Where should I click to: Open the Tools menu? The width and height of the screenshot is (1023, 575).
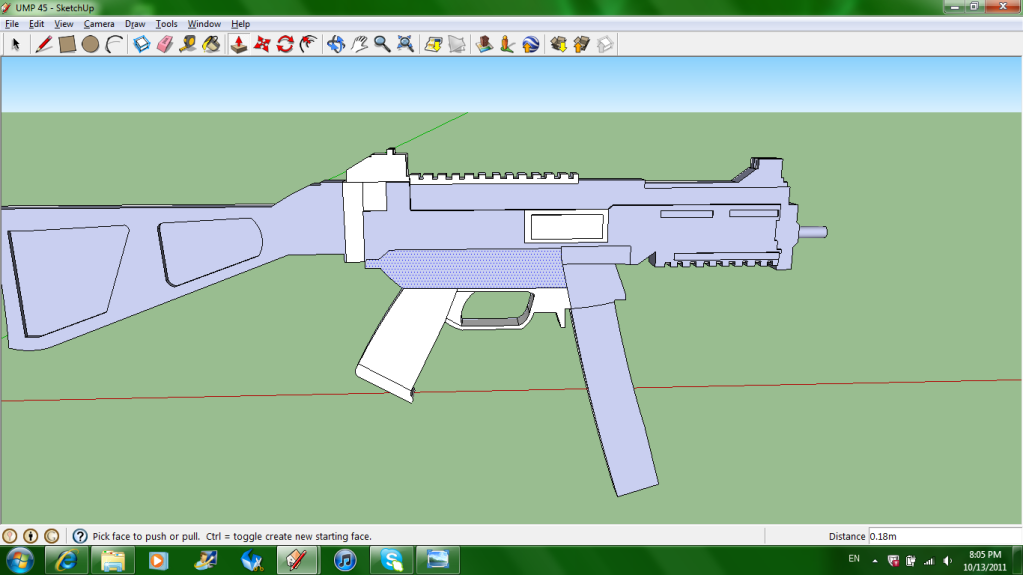166,23
